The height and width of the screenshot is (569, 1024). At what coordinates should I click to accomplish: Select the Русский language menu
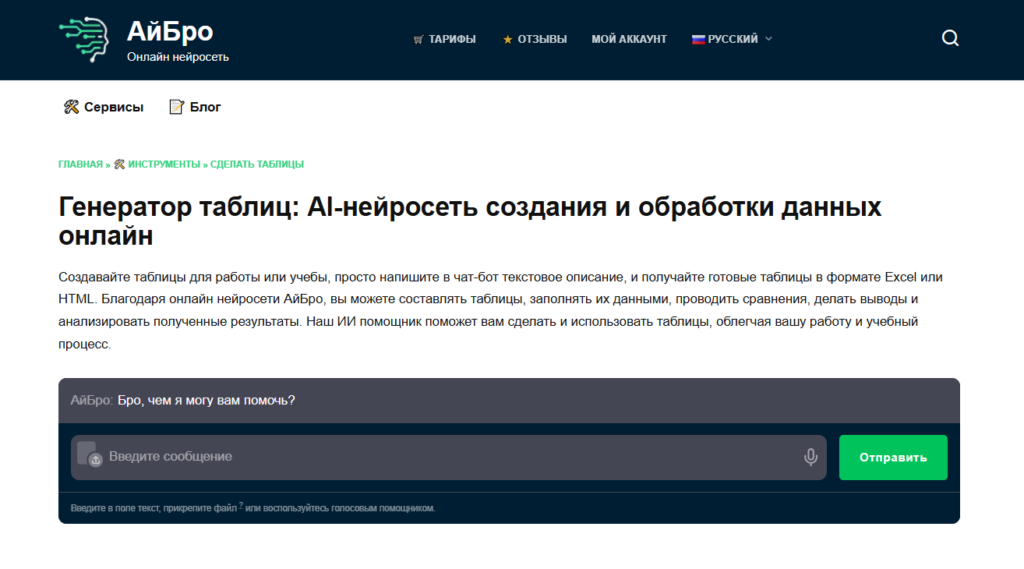click(x=732, y=39)
